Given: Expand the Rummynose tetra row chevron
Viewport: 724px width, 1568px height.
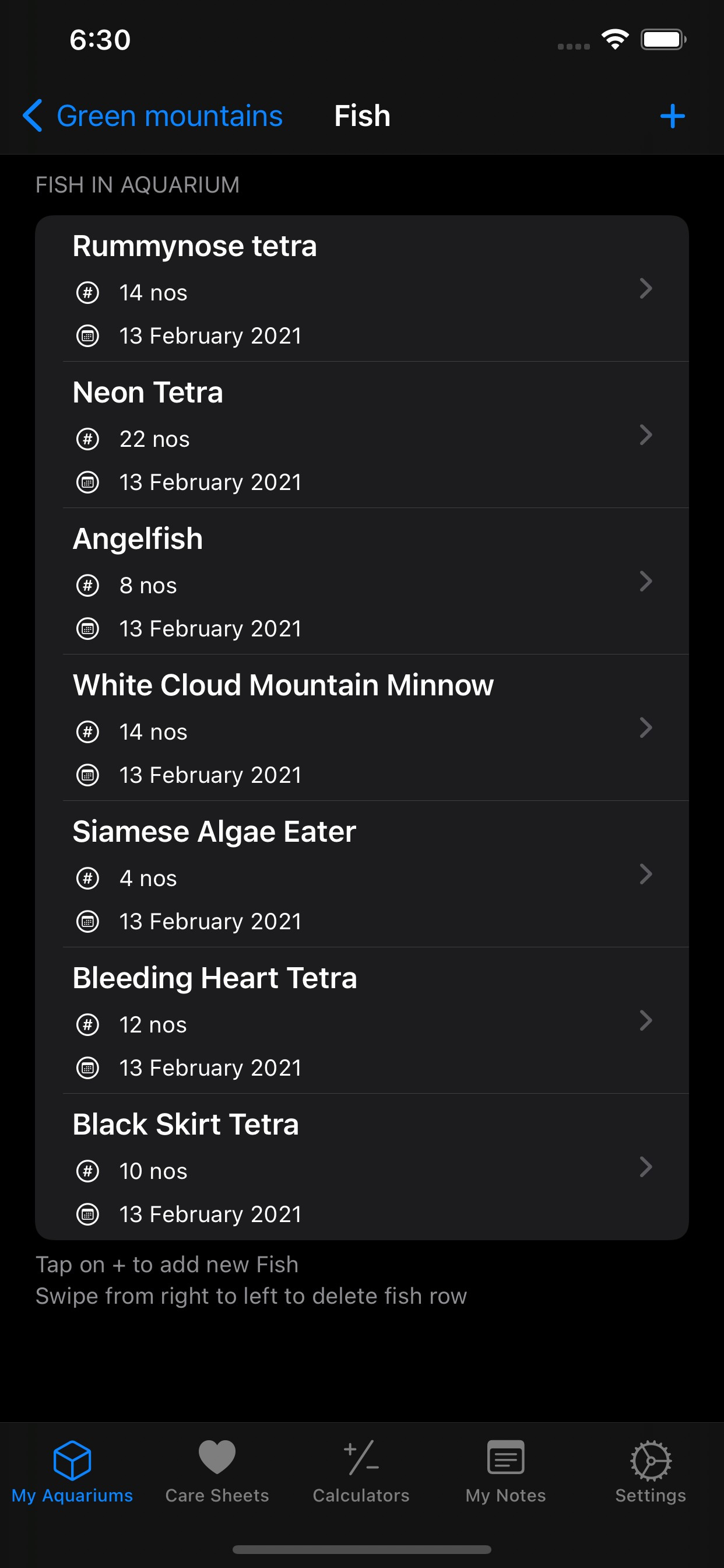Looking at the screenshot, I should coord(645,289).
